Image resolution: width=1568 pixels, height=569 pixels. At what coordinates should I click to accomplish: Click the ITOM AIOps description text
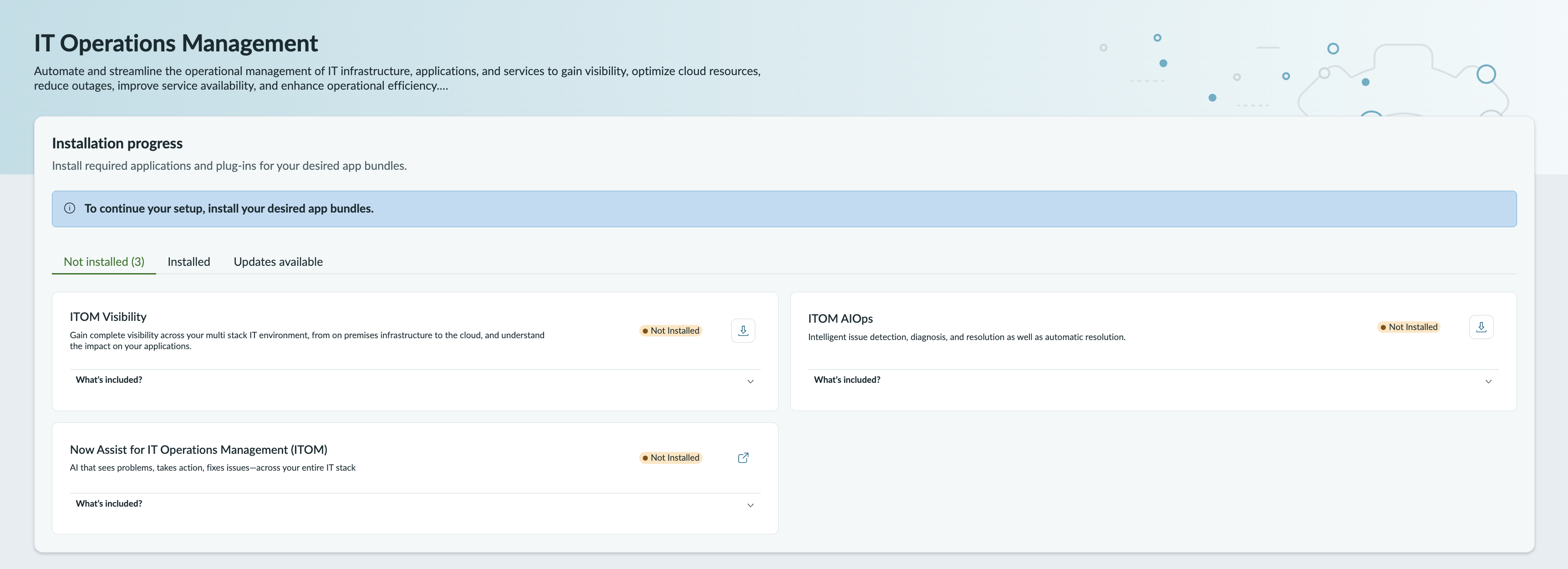(x=967, y=337)
